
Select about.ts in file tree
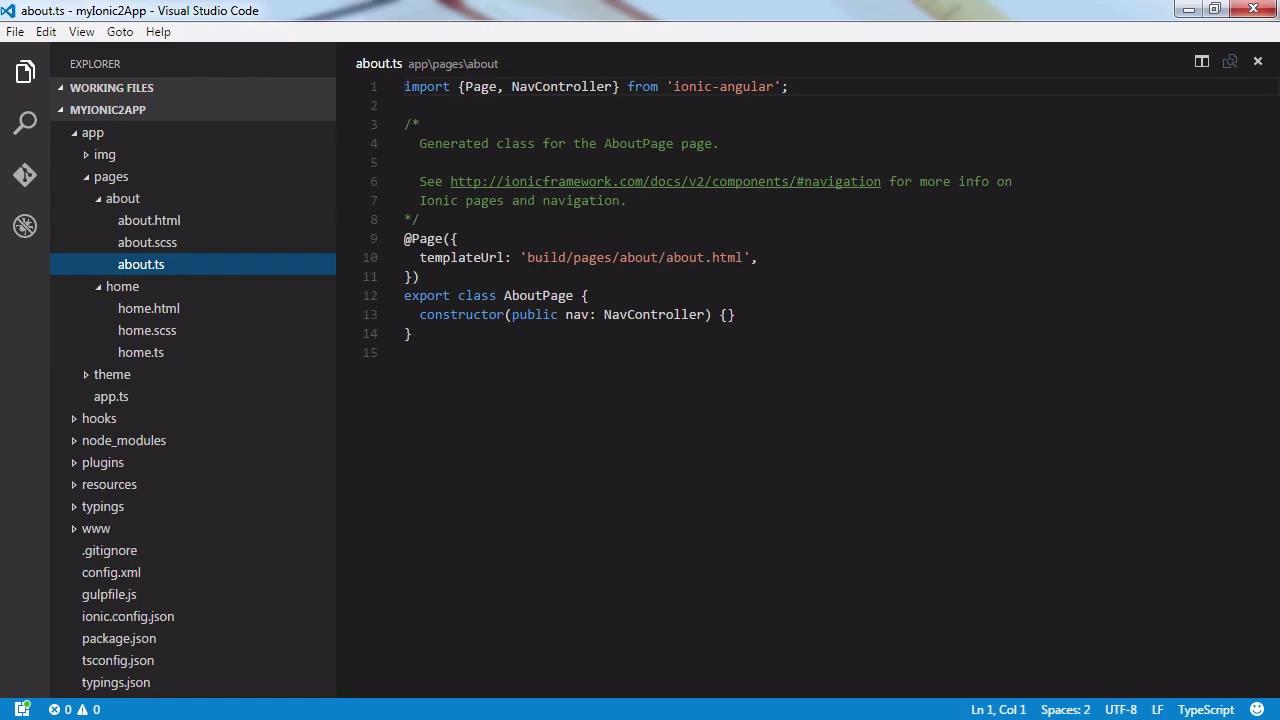coord(193,264)
